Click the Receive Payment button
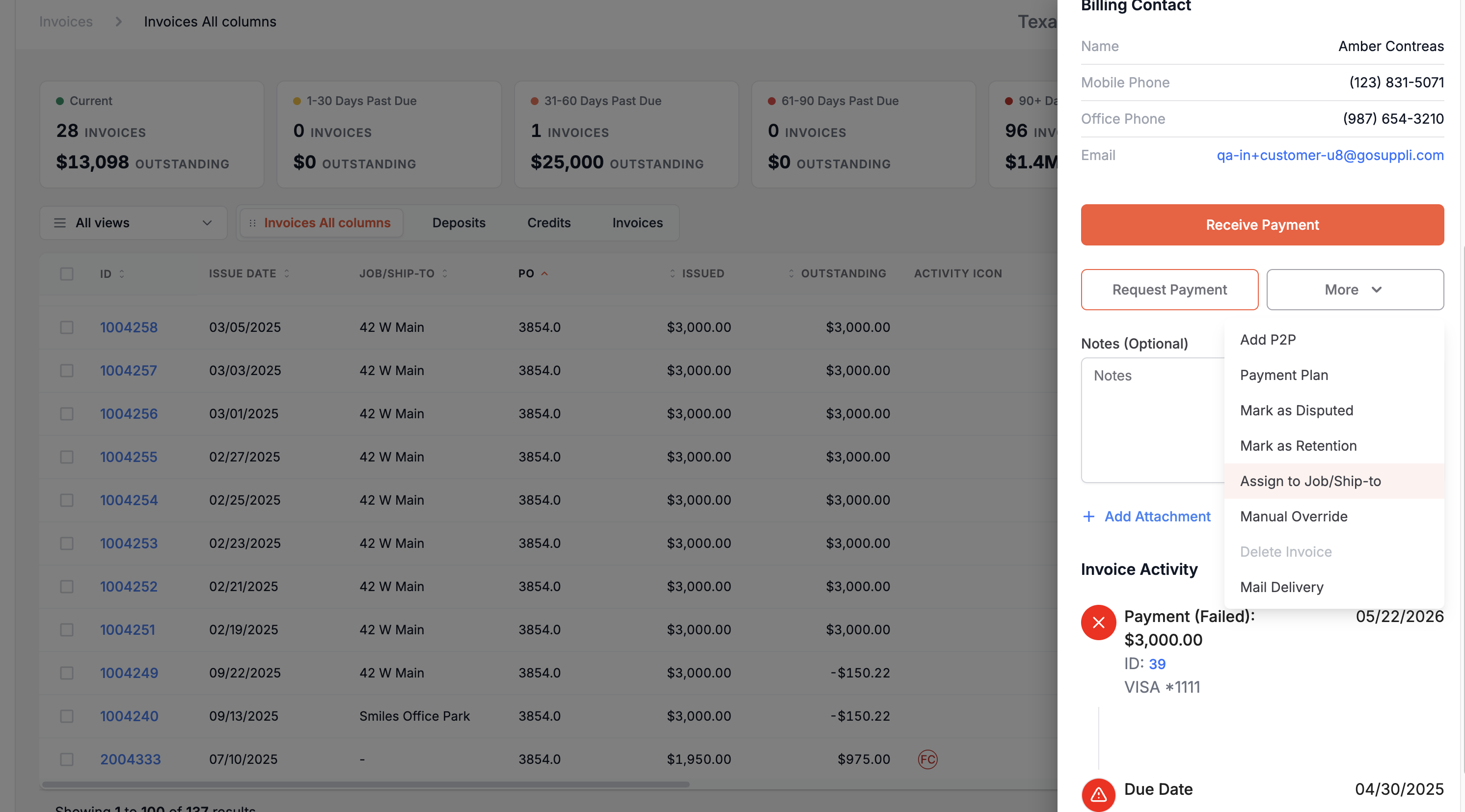Image resolution: width=1465 pixels, height=812 pixels. (1262, 225)
